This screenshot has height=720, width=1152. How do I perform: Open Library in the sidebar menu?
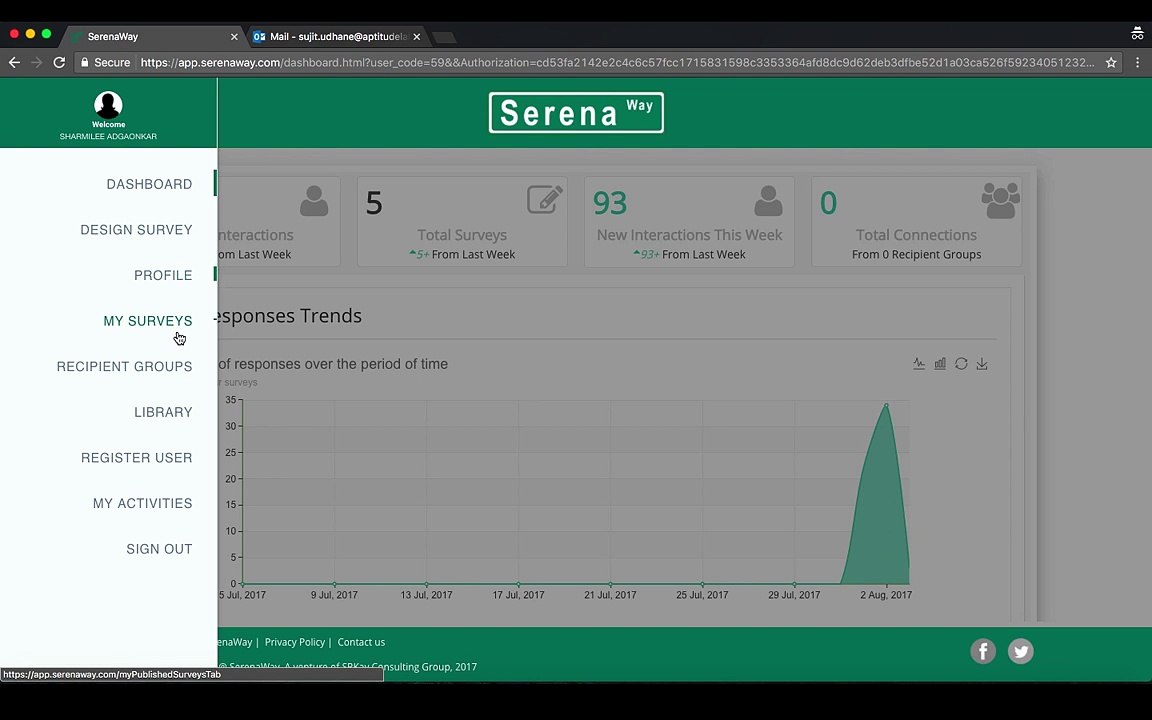[x=163, y=412]
